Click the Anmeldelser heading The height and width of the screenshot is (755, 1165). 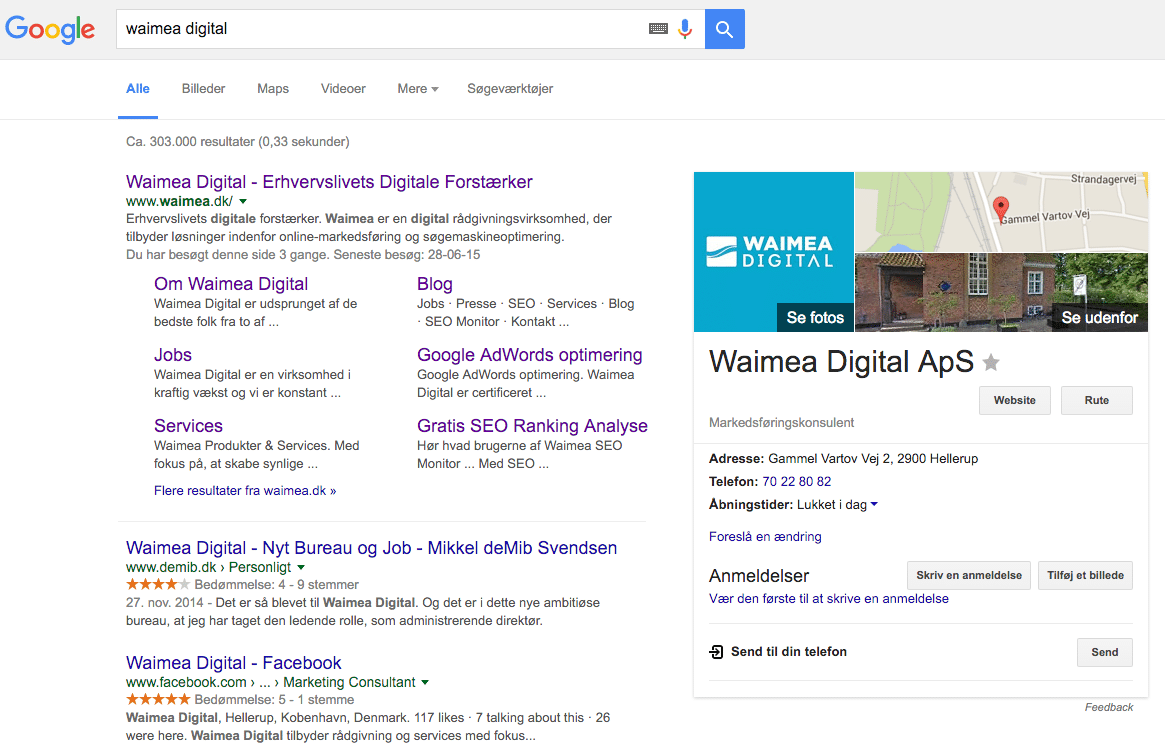[759, 576]
